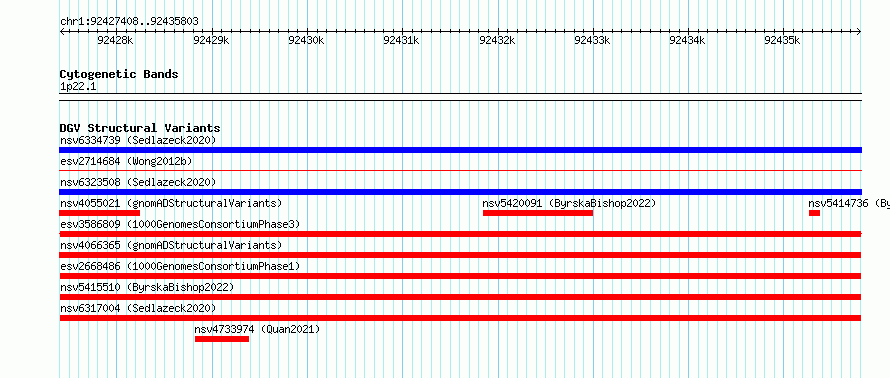
Task: Click the 92432k ruler tick label
Action: [x=497, y=40]
